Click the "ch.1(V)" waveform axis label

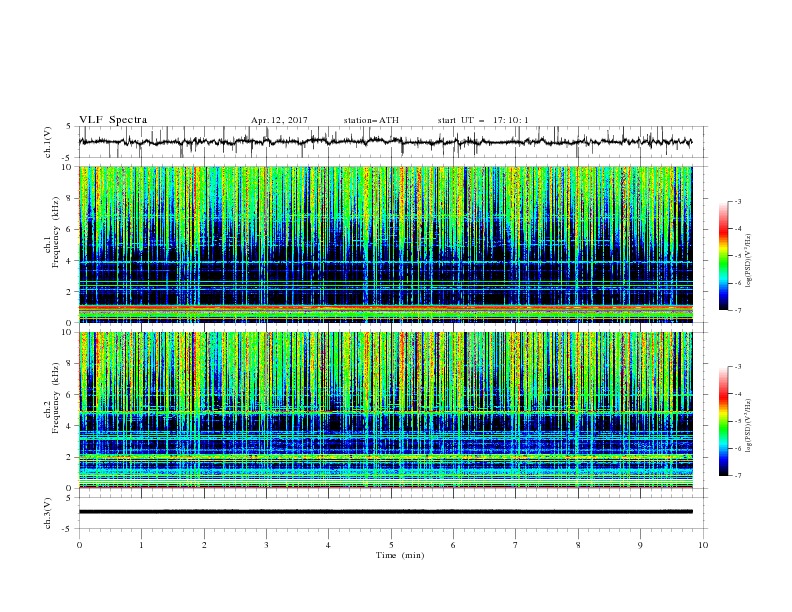point(48,142)
